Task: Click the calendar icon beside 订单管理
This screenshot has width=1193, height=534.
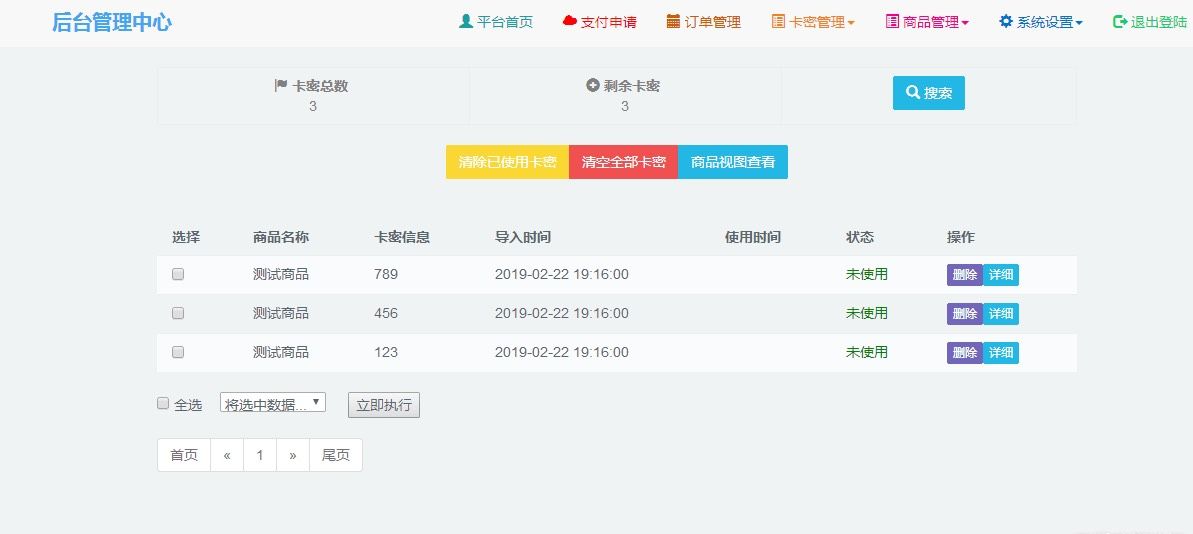Action: click(x=673, y=21)
